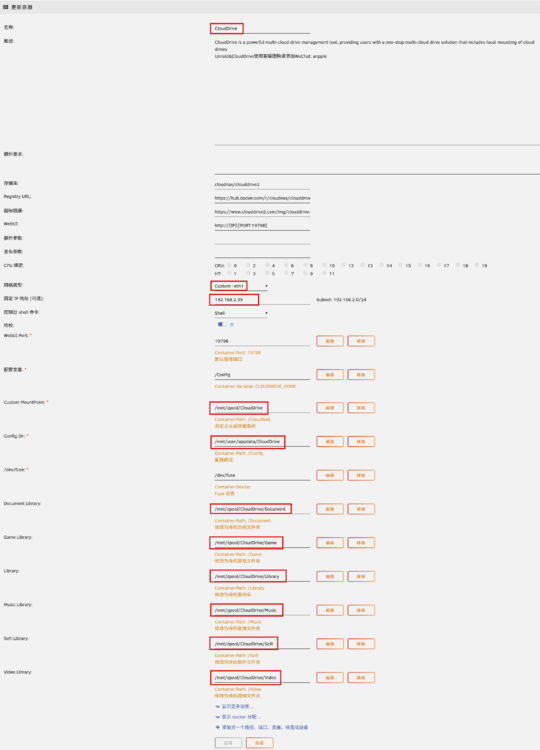Tick HT core 3 checkbox
540x750 pixels.
tap(248, 273)
